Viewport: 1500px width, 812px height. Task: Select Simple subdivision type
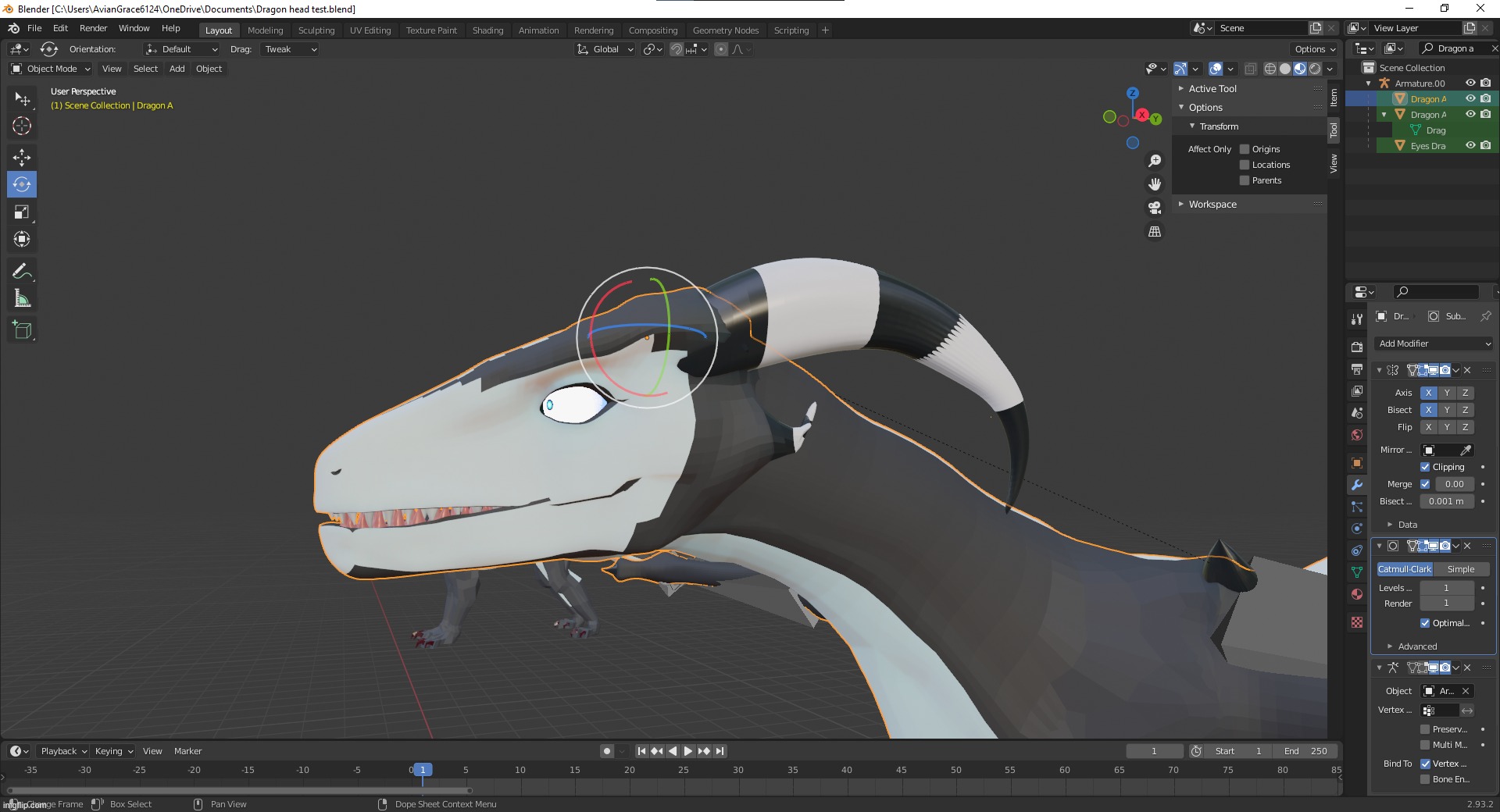1461,569
